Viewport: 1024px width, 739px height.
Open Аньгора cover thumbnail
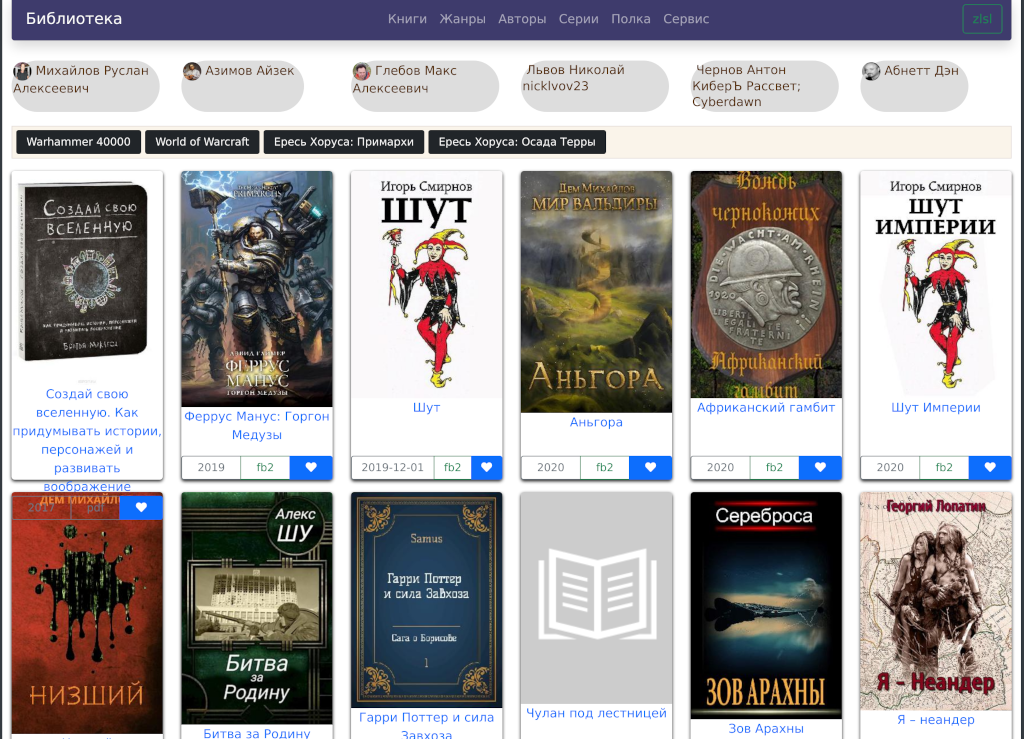[596, 292]
